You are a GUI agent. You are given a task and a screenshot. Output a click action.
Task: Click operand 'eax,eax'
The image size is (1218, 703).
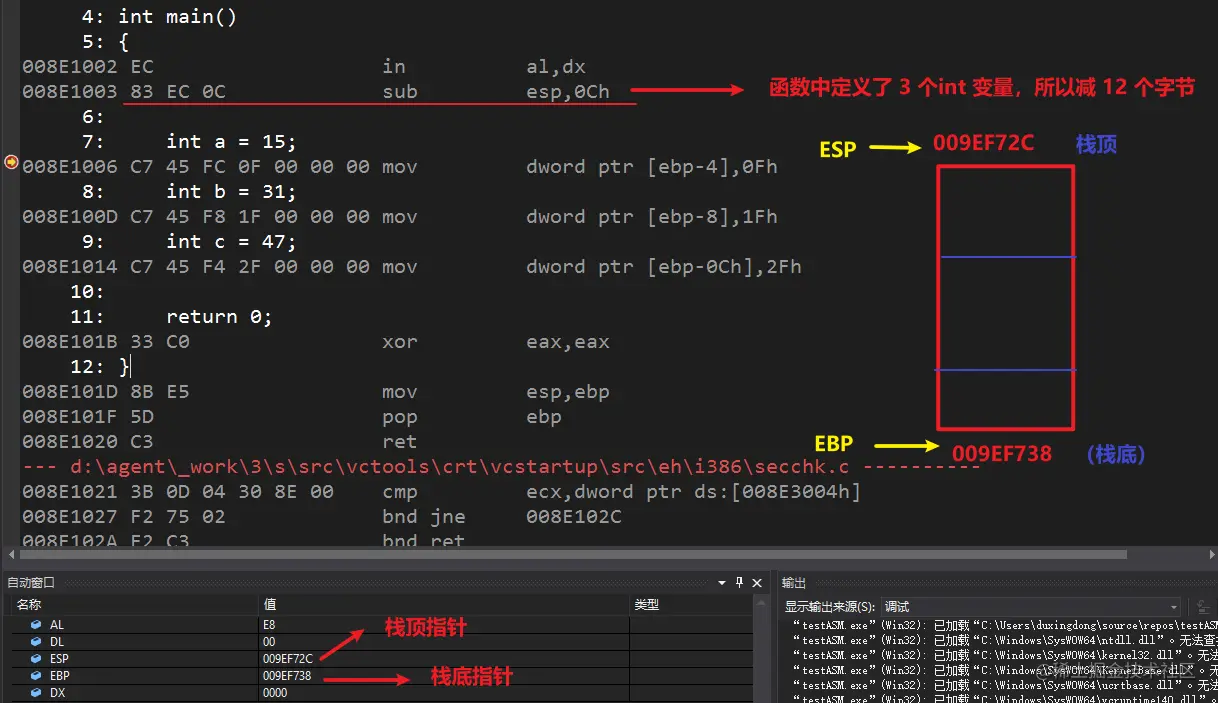568,342
